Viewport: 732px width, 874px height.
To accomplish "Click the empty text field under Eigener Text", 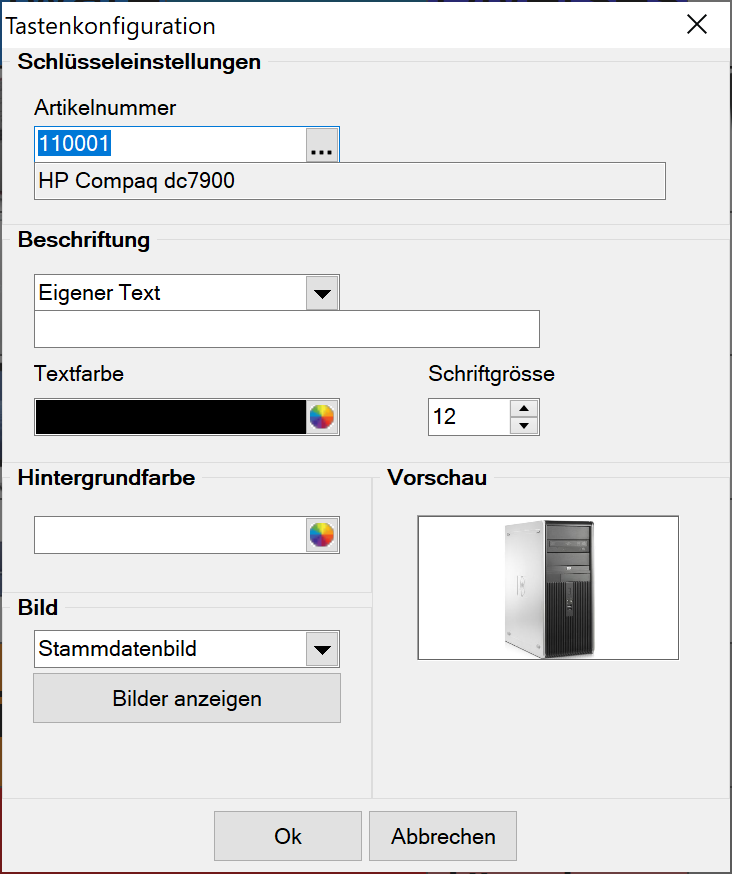I will 286,329.
